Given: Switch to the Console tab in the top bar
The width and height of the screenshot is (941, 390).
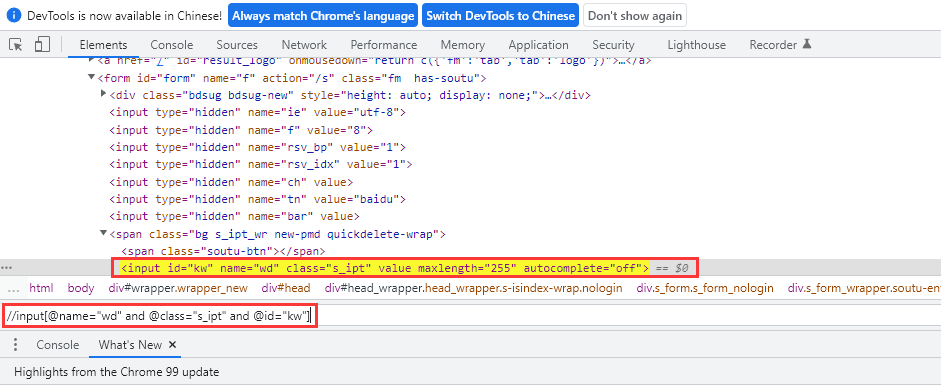Looking at the screenshot, I should coord(172,45).
